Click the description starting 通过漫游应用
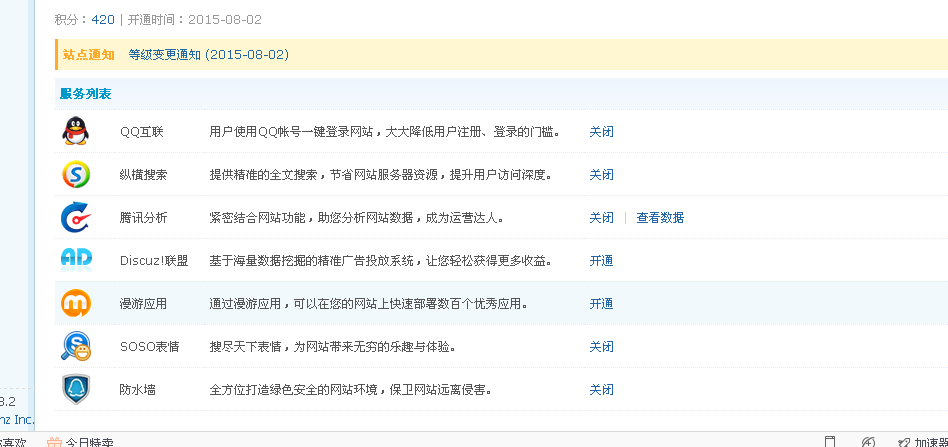The height and width of the screenshot is (447, 948). (x=369, y=304)
